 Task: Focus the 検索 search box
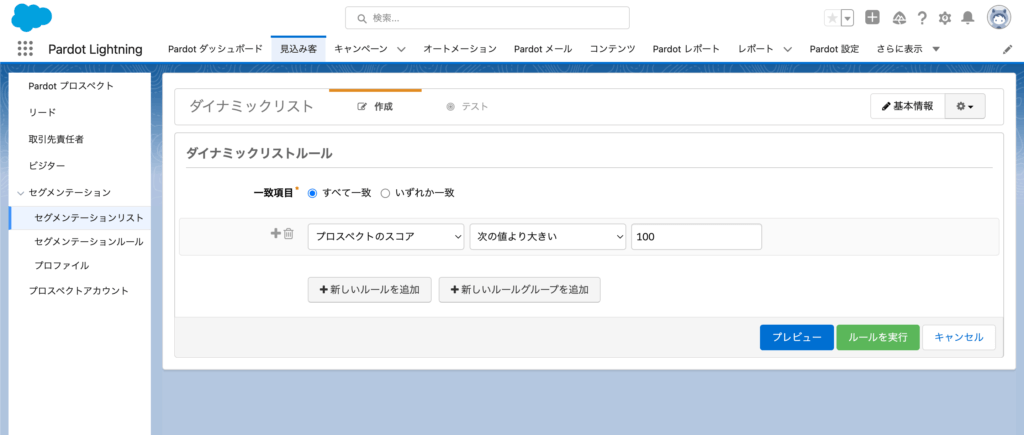pyautogui.click(x=487, y=18)
